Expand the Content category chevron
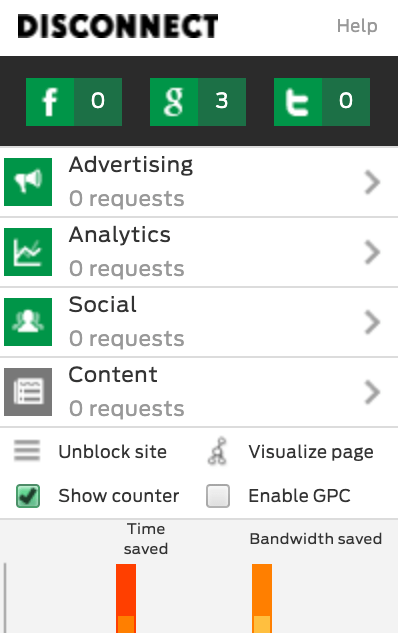 tap(373, 392)
